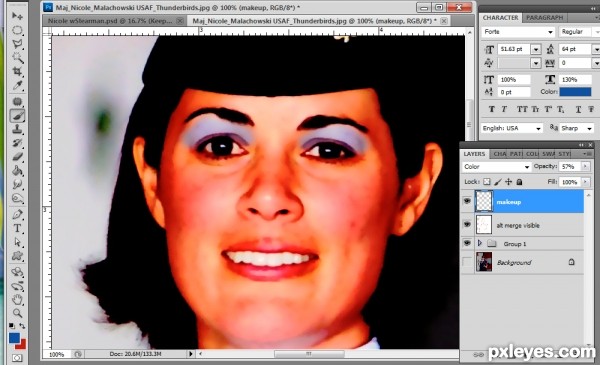Open the Forte font family dropdown

(x=518, y=32)
